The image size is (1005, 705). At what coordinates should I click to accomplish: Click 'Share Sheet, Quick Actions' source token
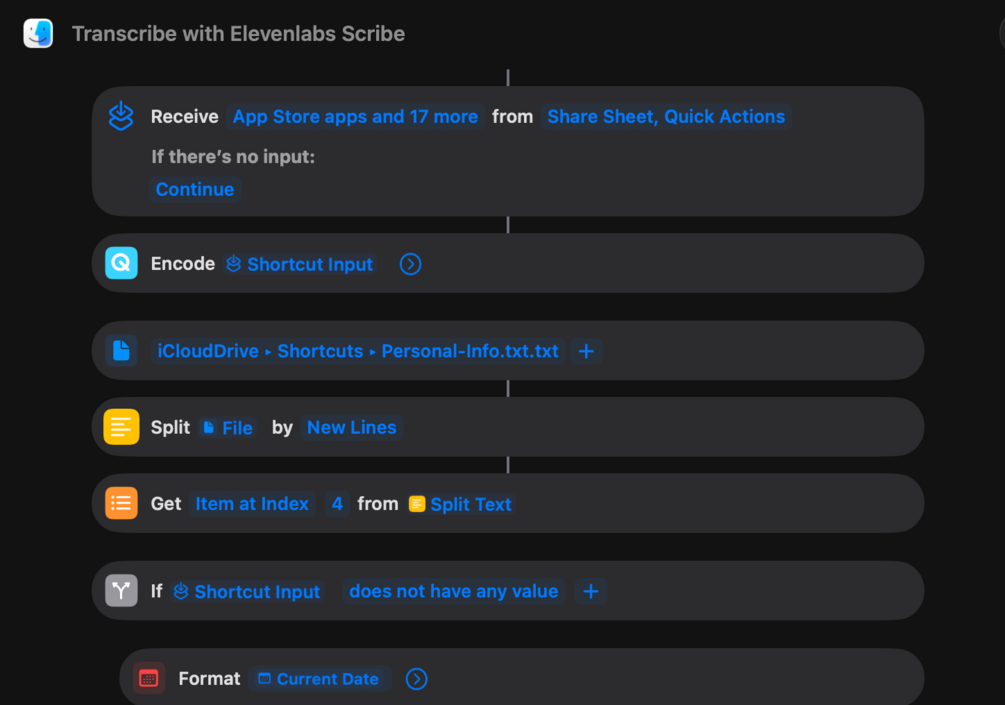pos(666,117)
